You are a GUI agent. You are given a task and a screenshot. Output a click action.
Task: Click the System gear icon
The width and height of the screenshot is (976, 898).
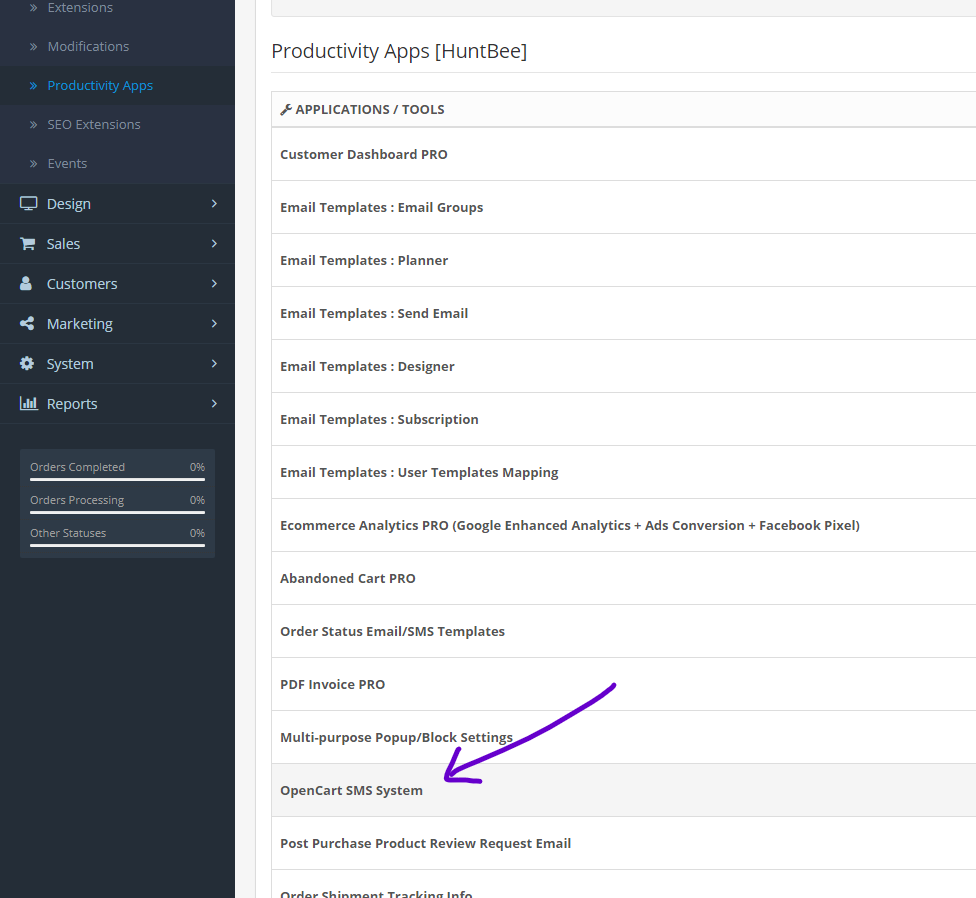(27, 363)
